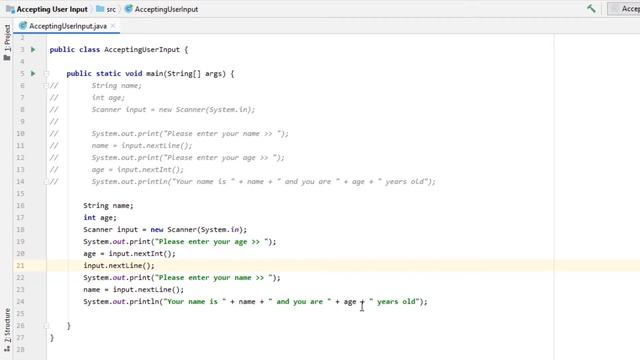Click the text "age = input.nextInt();" in the active code
Screen dimensions: 640x360
tap(129, 253)
